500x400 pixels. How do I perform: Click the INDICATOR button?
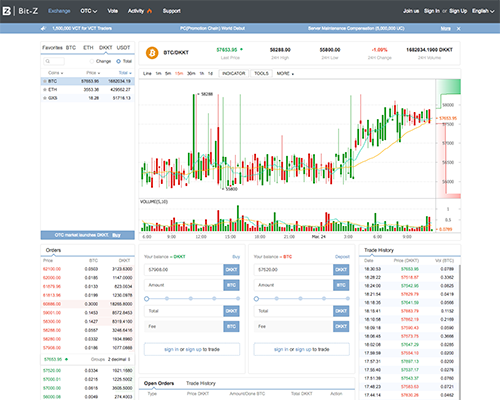[x=234, y=73]
